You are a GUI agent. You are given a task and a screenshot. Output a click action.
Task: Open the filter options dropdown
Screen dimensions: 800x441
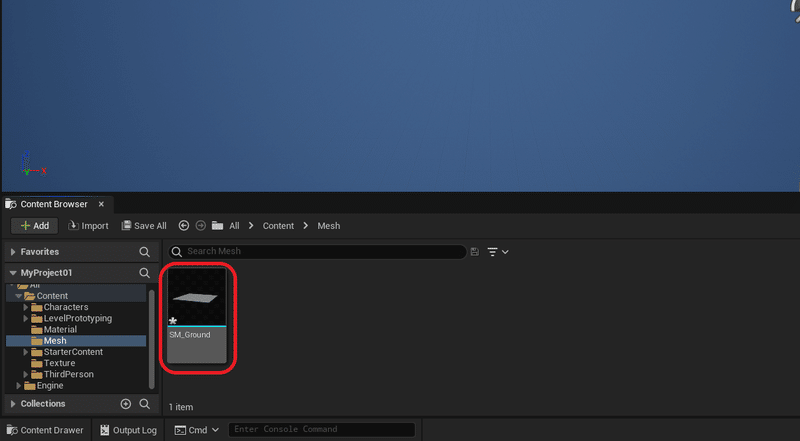(x=497, y=252)
